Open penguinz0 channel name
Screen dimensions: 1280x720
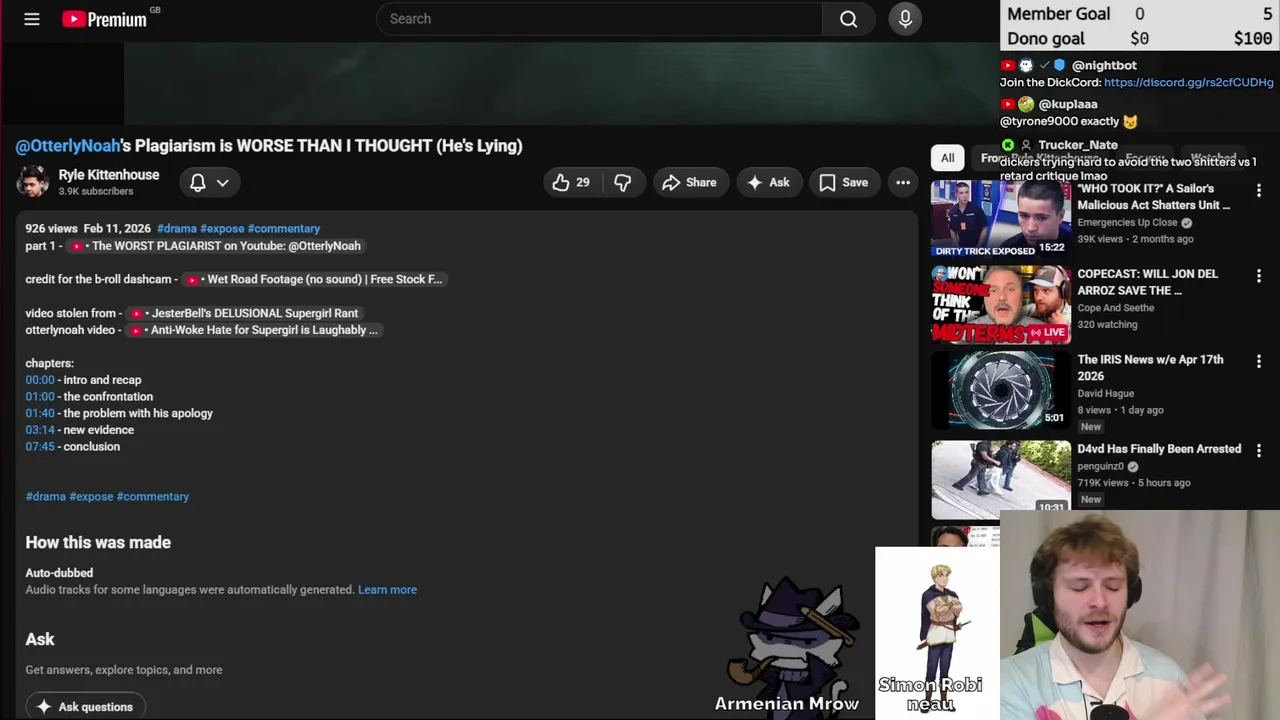pyautogui.click(x=1100, y=466)
